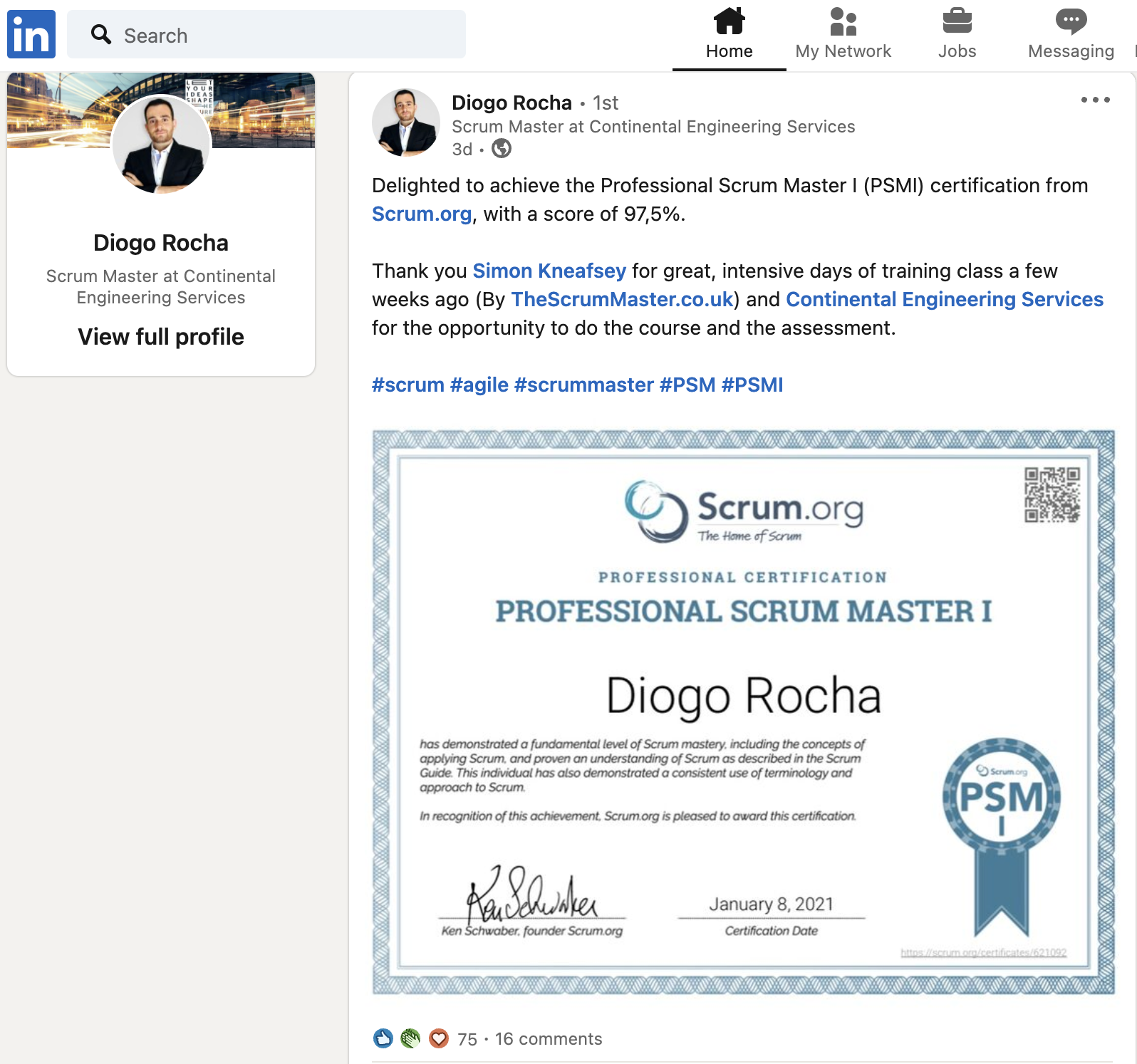Open the post's three-dot options menu
Image resolution: width=1137 pixels, height=1064 pixels.
pyautogui.click(x=1096, y=100)
